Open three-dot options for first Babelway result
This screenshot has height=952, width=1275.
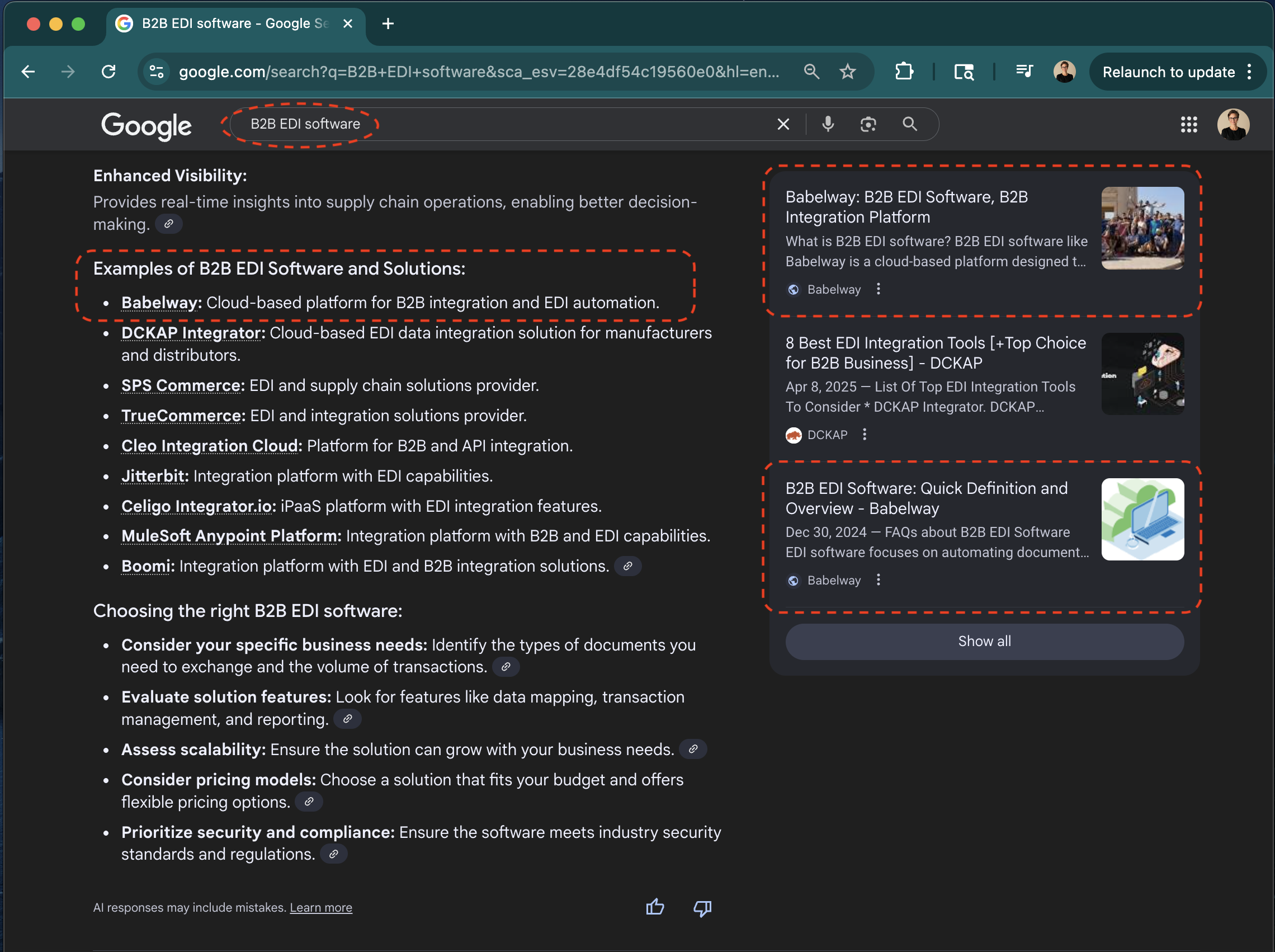pyautogui.click(x=878, y=289)
